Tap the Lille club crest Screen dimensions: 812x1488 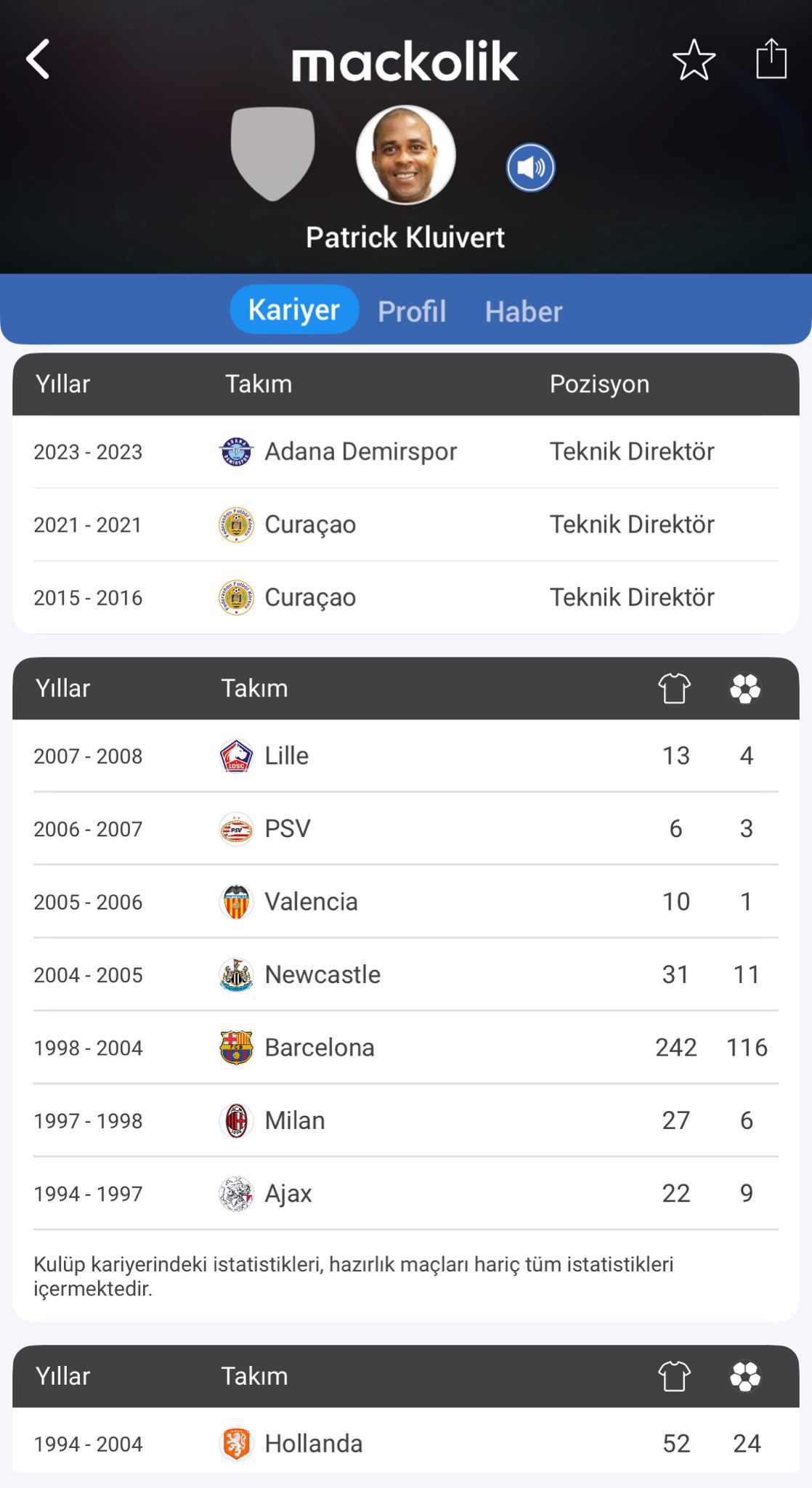(x=236, y=756)
